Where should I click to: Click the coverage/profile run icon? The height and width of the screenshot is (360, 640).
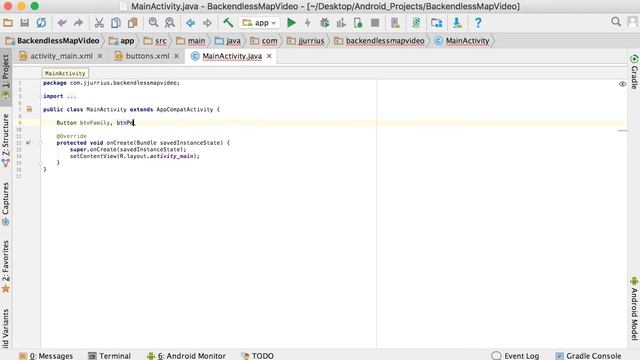pos(341,23)
